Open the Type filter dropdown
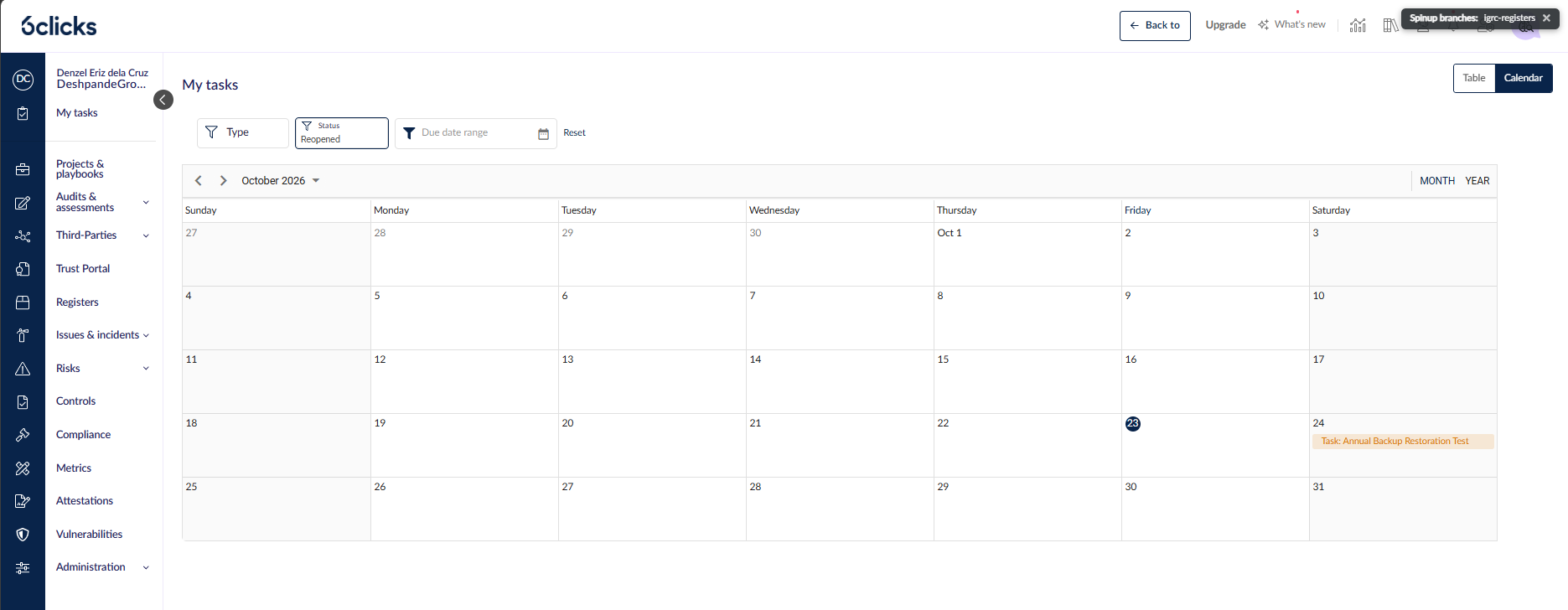This screenshot has height=610, width=1568. tap(243, 132)
